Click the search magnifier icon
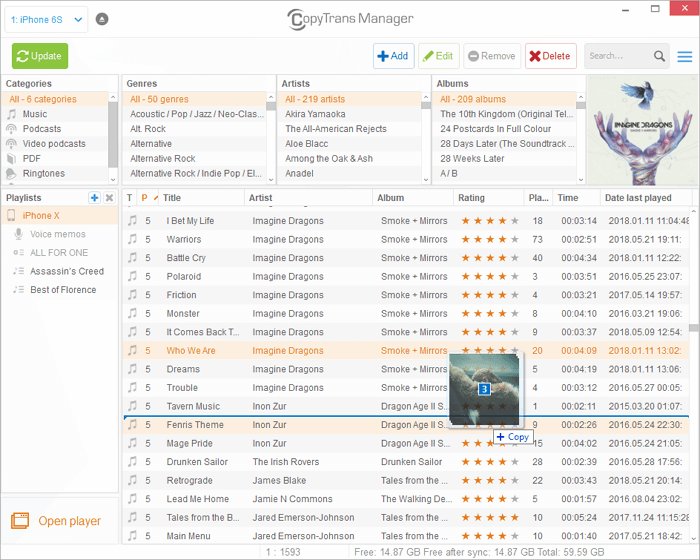Viewport: 700px width, 560px height. click(659, 56)
